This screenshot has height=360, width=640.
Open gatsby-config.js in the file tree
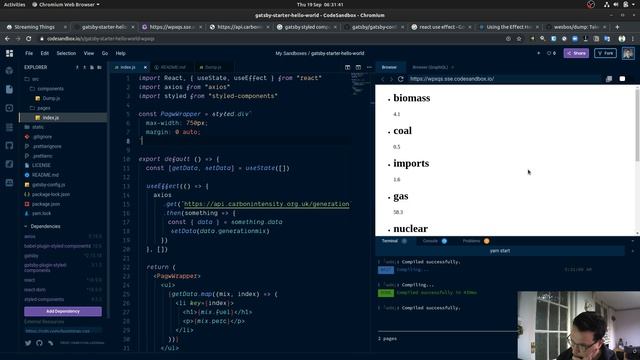[x=48, y=185]
